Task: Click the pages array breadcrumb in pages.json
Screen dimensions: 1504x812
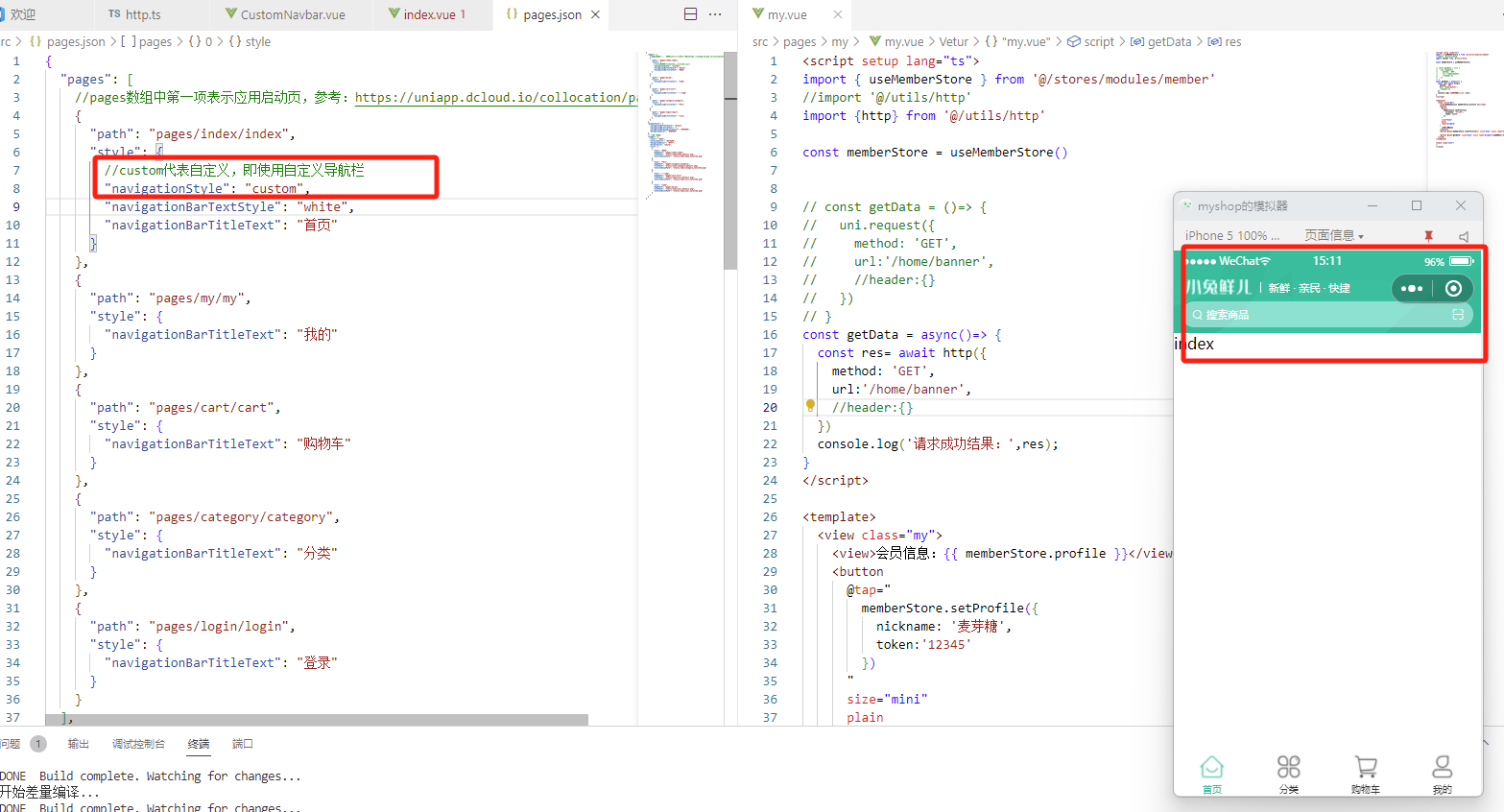Action: click(146, 41)
